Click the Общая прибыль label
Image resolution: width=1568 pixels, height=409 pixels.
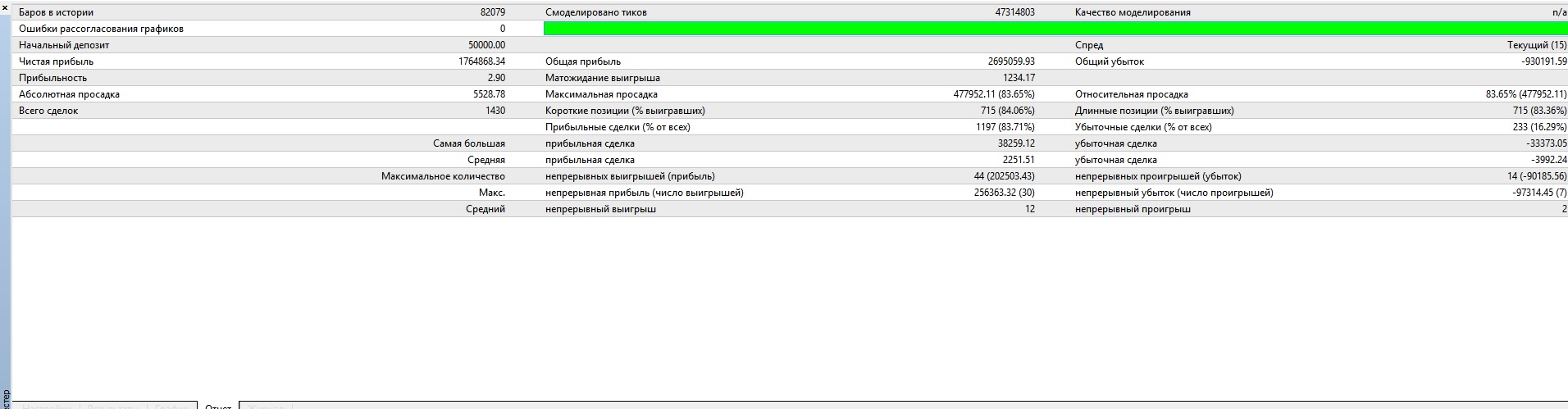583,61
